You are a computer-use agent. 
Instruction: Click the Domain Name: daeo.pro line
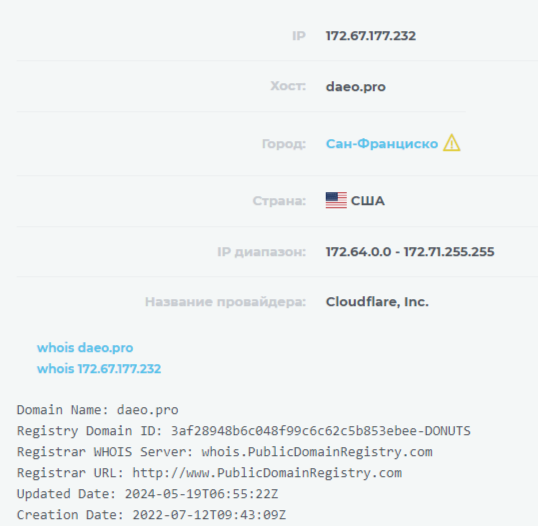point(97,410)
